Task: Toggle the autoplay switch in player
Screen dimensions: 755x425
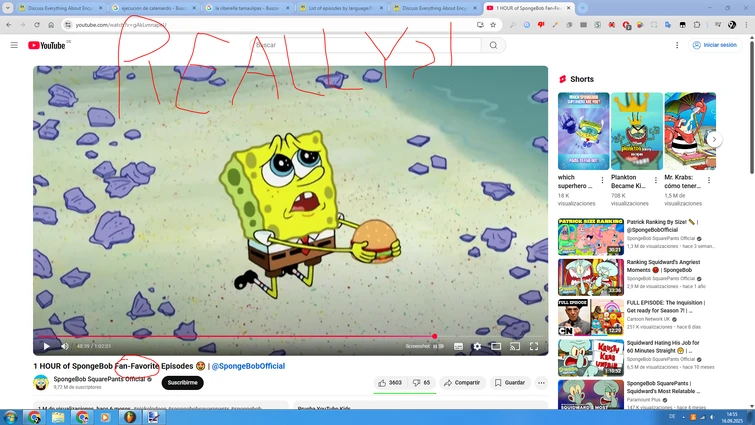Action: (439, 346)
